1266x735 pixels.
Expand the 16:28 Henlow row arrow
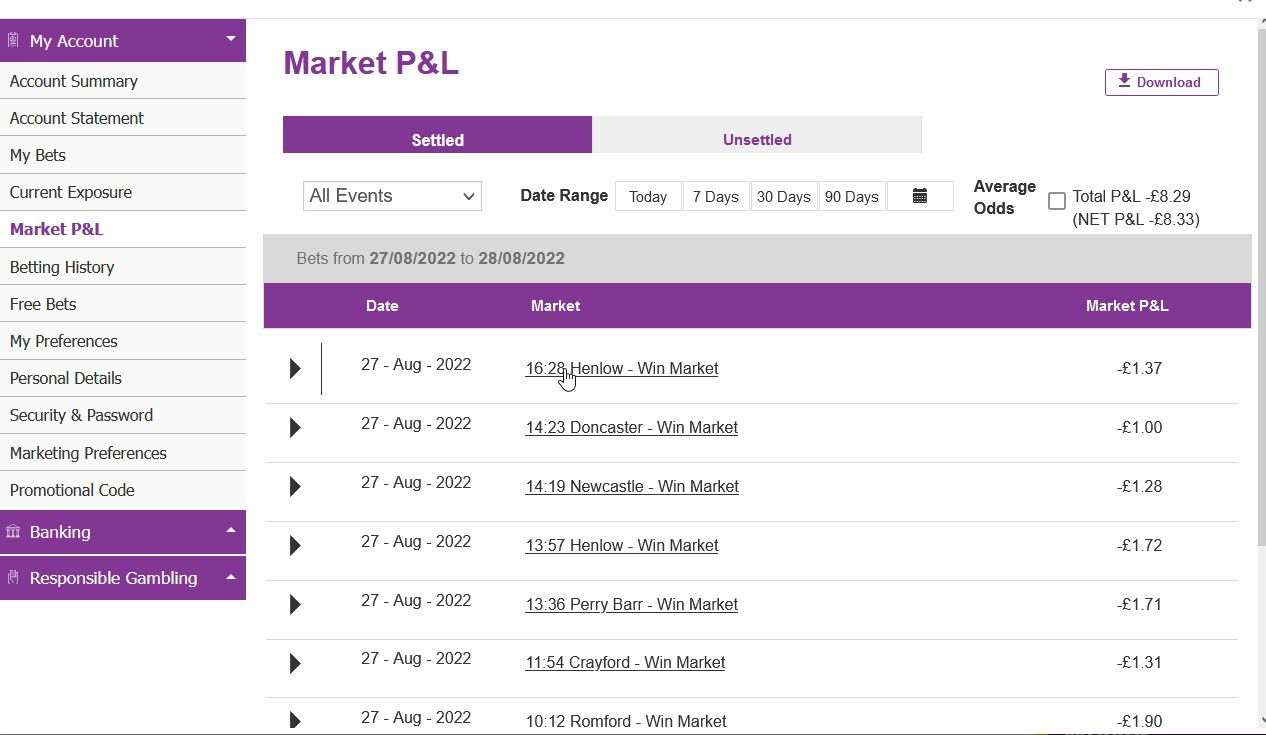[x=295, y=369]
